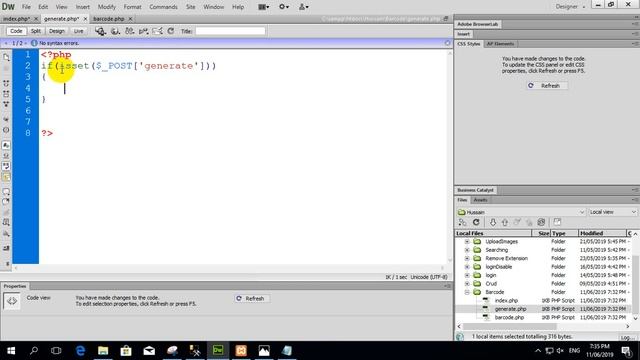640x360 pixels.
Task: Click the Expand Files panel icon
Action: 557,222
